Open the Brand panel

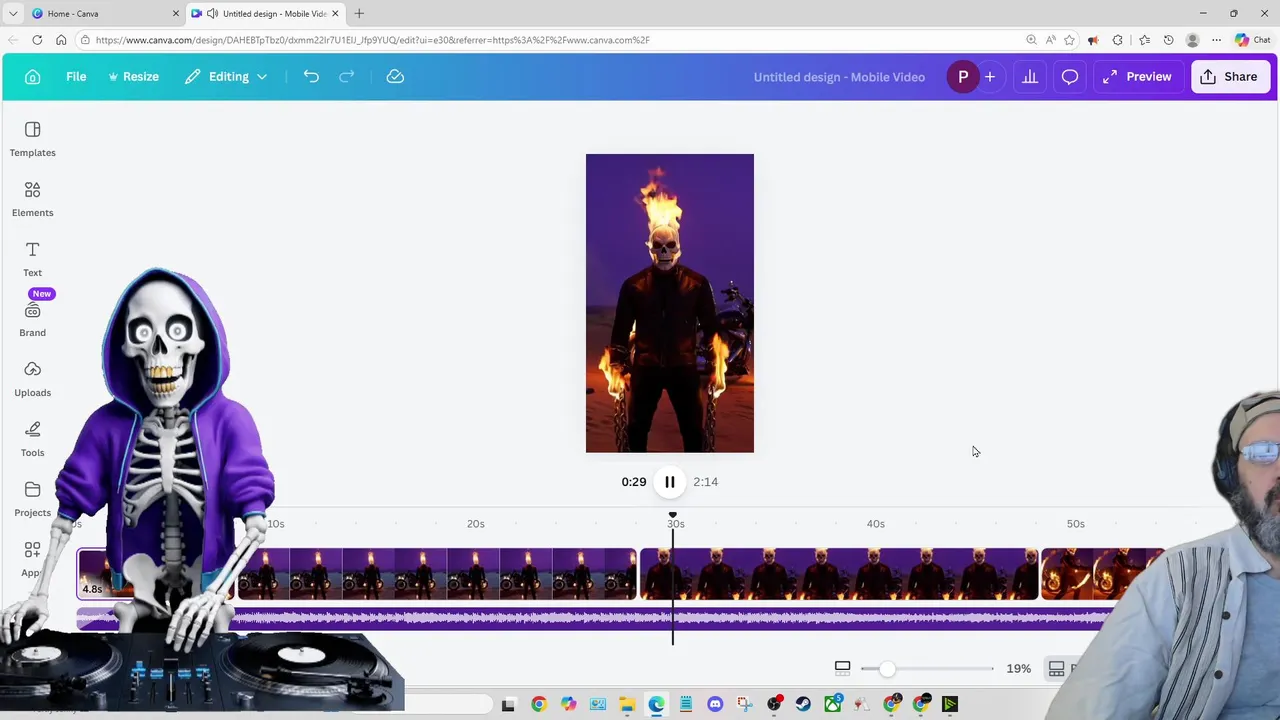tap(32, 319)
